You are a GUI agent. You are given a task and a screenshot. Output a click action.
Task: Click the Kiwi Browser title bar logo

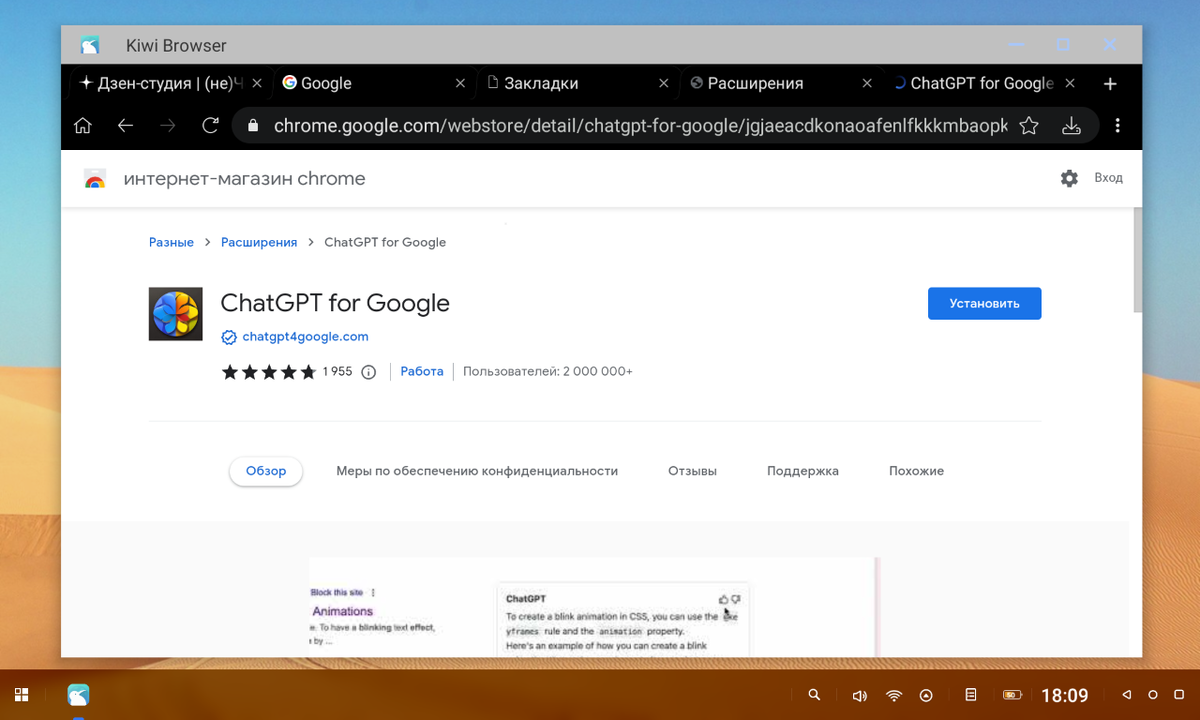pyautogui.click(x=90, y=45)
